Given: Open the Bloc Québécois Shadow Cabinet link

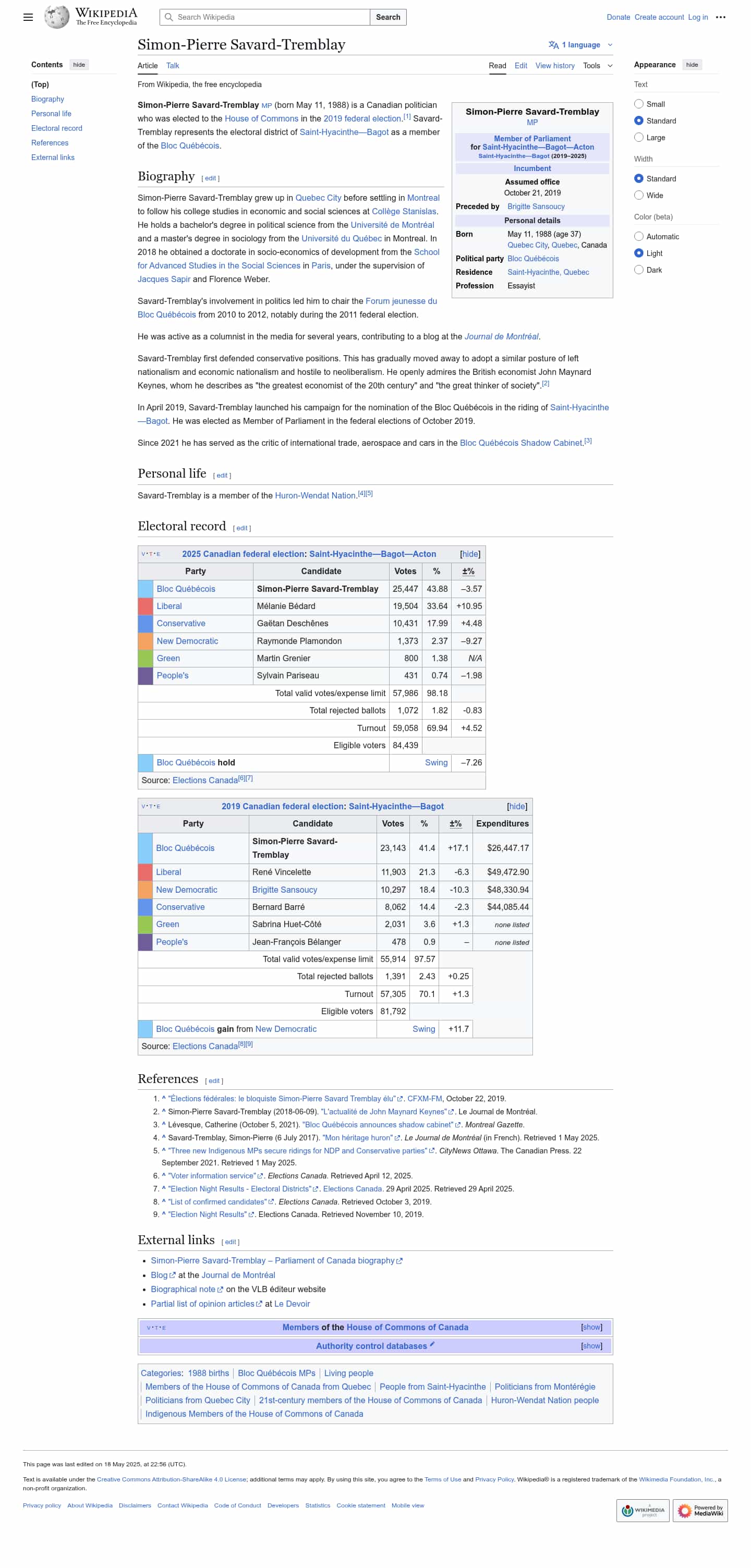Looking at the screenshot, I should [520, 443].
